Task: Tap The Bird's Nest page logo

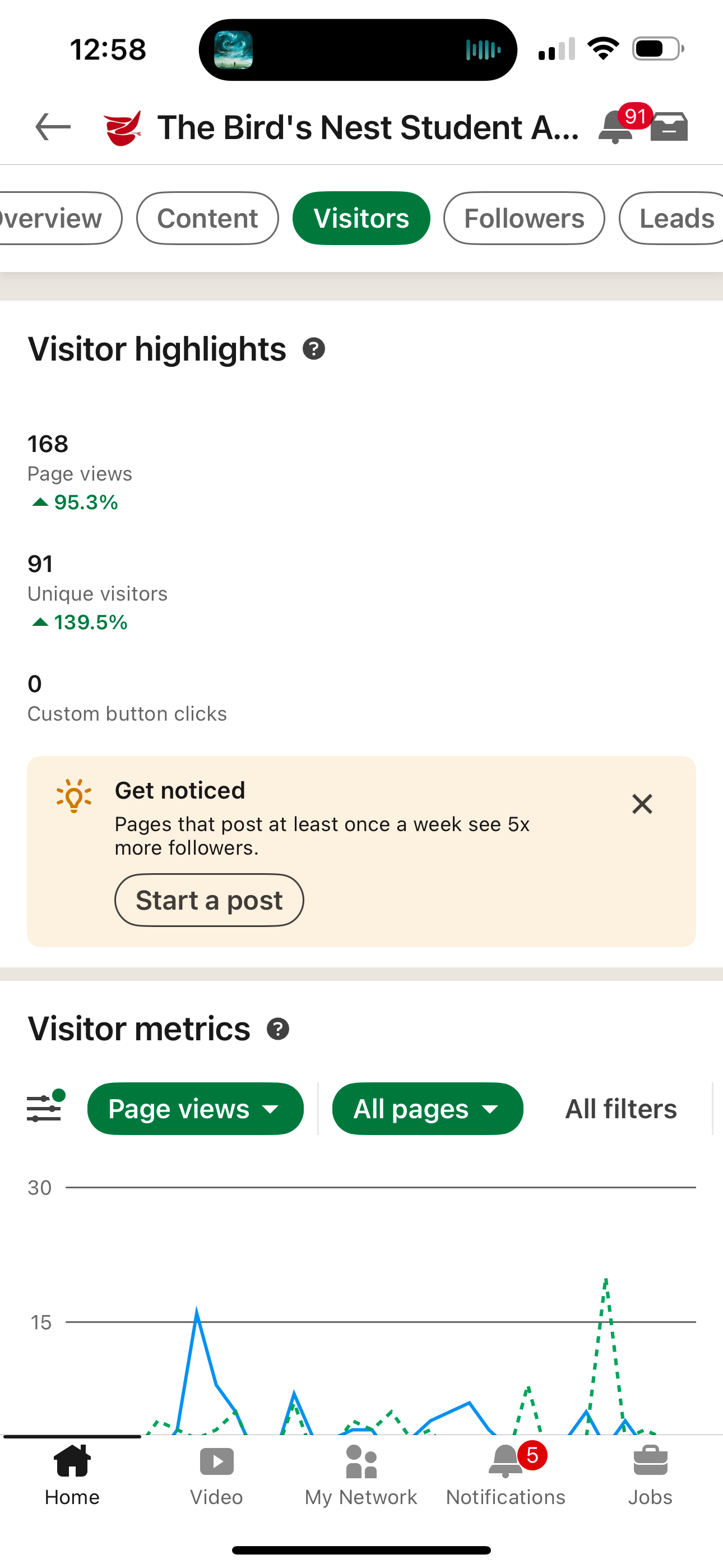Action: [123, 128]
